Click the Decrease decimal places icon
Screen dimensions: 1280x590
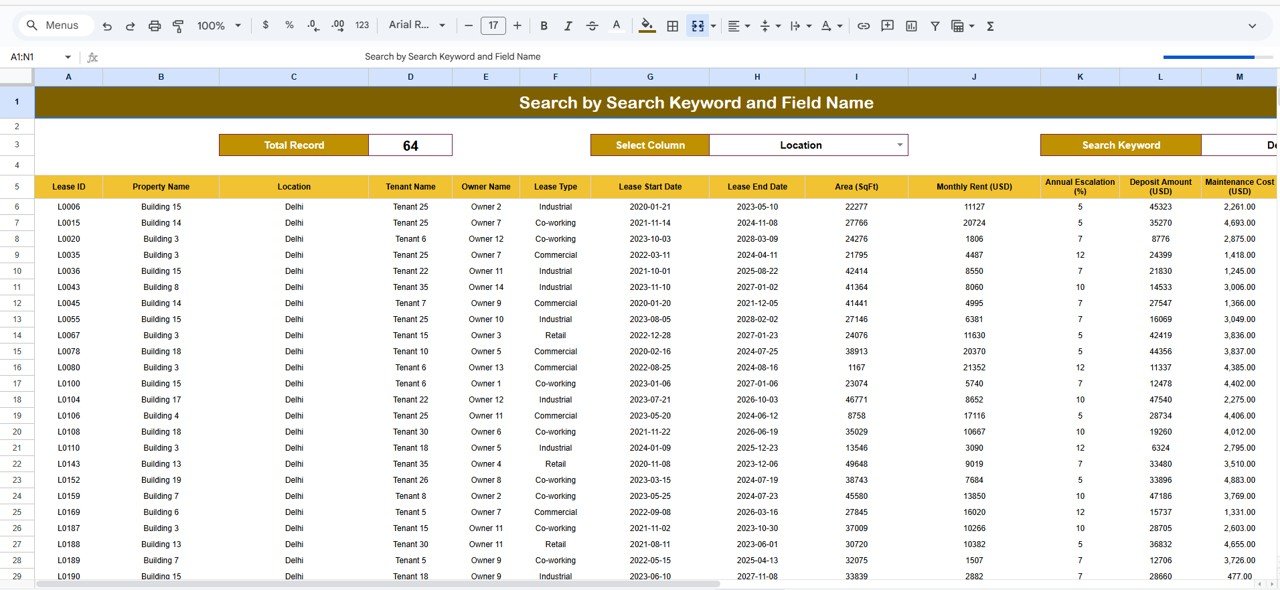[x=312, y=26]
